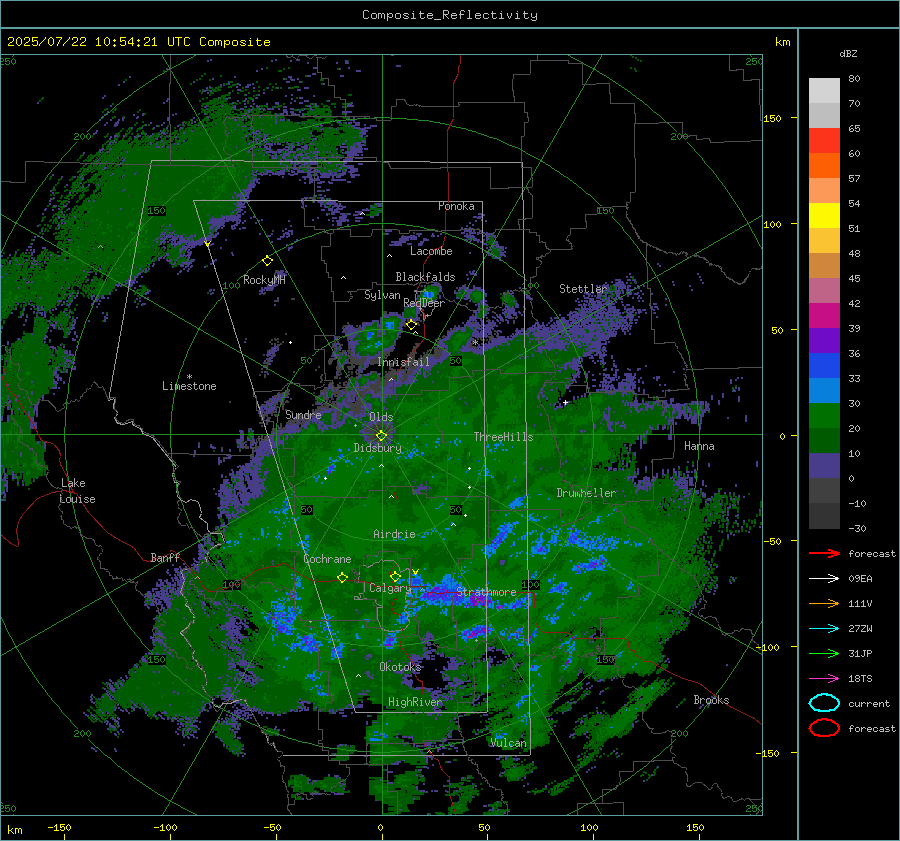The height and width of the screenshot is (841, 900).
Task: Click the Didsbury city label
Action: [378, 448]
